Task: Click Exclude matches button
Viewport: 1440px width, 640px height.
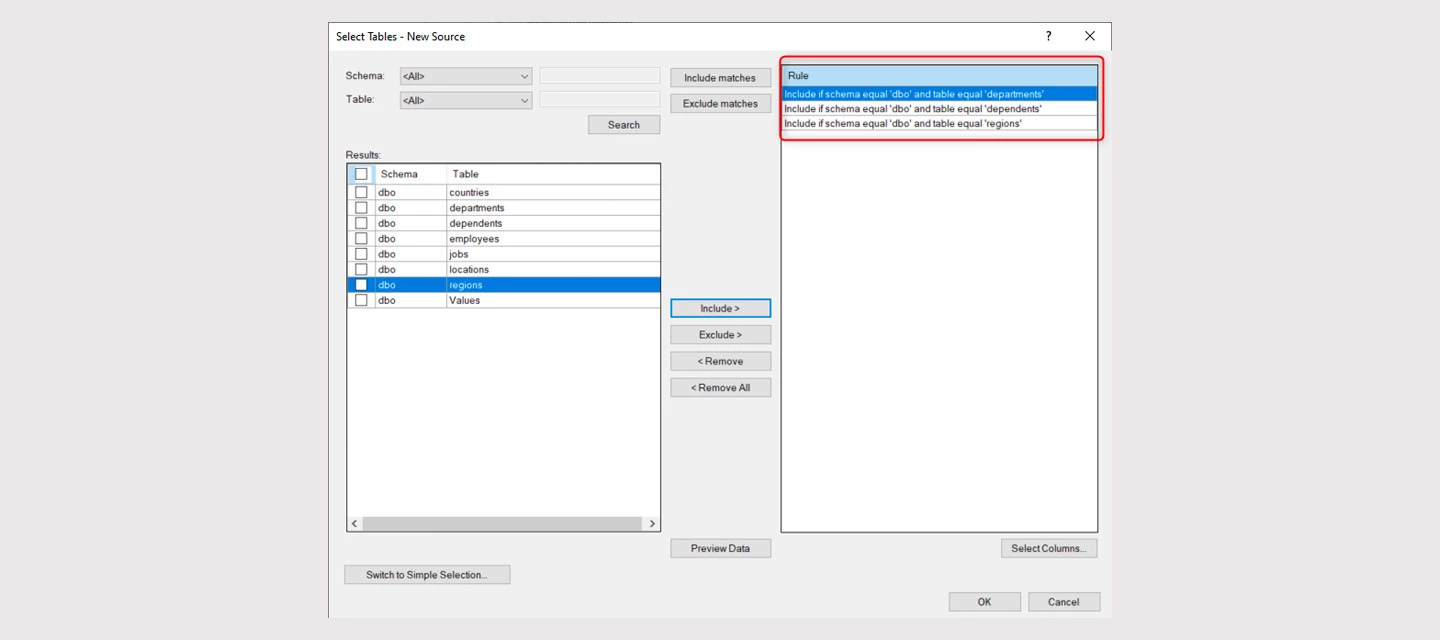Action: point(720,104)
